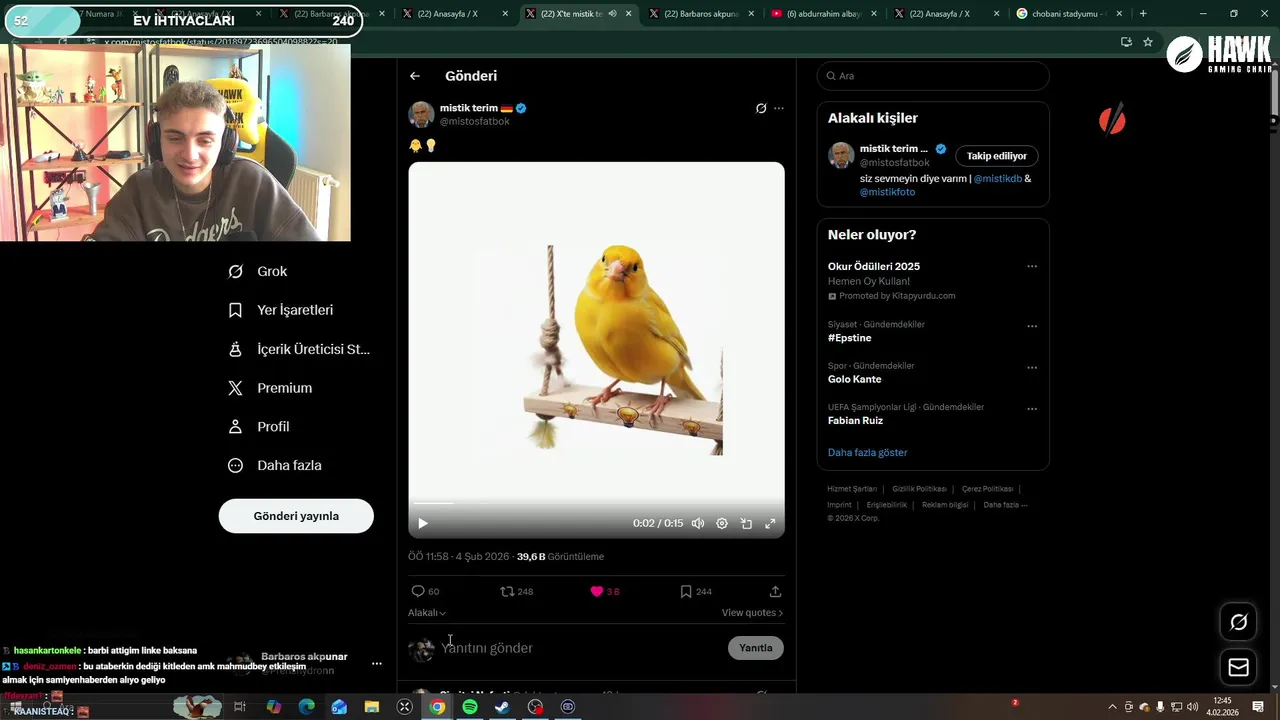Click the @mistosfatbok handle on the post
This screenshot has height=720, width=1280.
pyautogui.click(x=475, y=121)
